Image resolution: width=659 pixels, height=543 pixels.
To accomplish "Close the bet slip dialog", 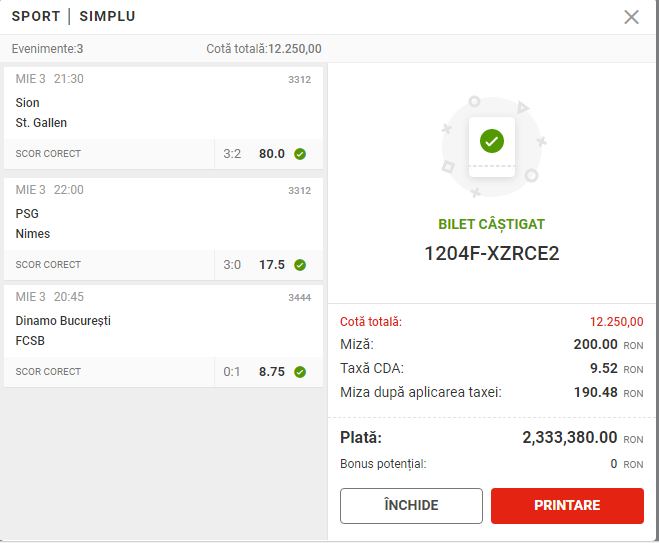I will coord(631,17).
